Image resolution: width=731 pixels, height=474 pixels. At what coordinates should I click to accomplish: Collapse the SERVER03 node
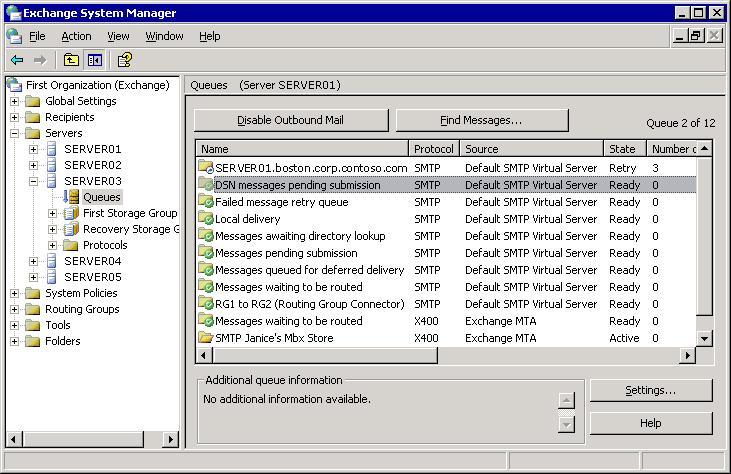pyautogui.click(x=33, y=181)
